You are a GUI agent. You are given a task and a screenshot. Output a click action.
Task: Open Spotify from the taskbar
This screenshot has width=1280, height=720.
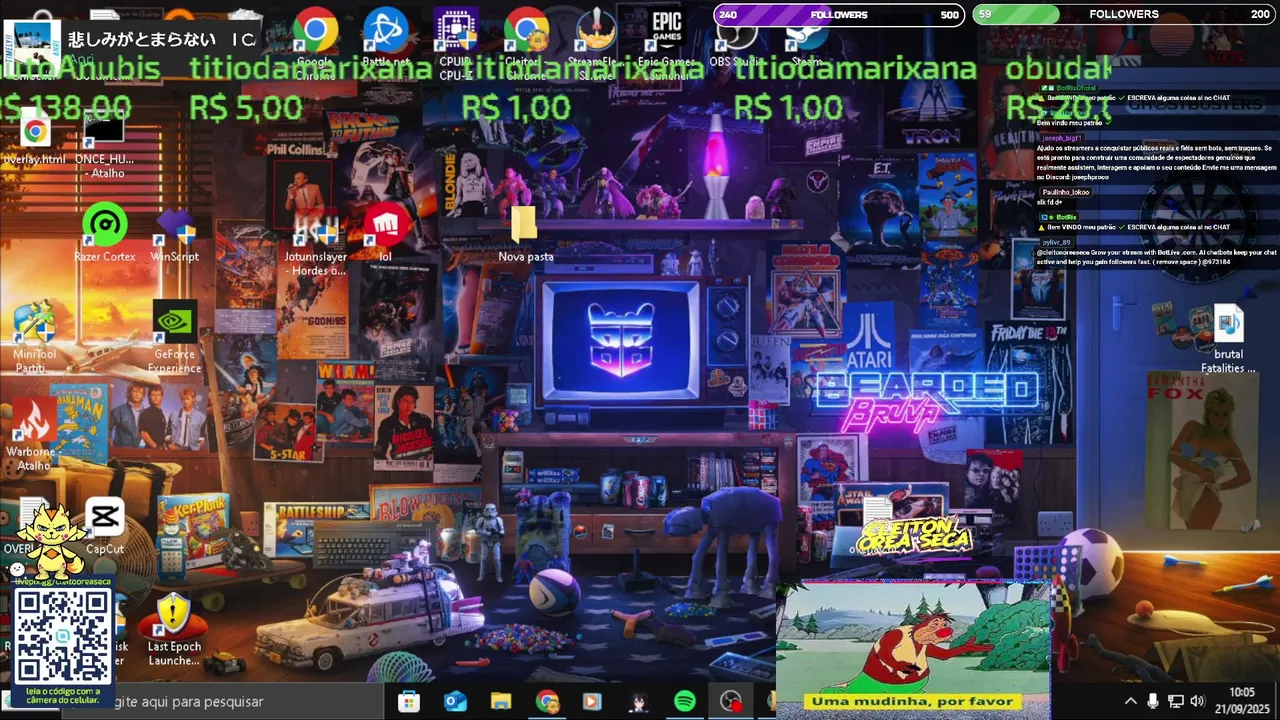685,701
